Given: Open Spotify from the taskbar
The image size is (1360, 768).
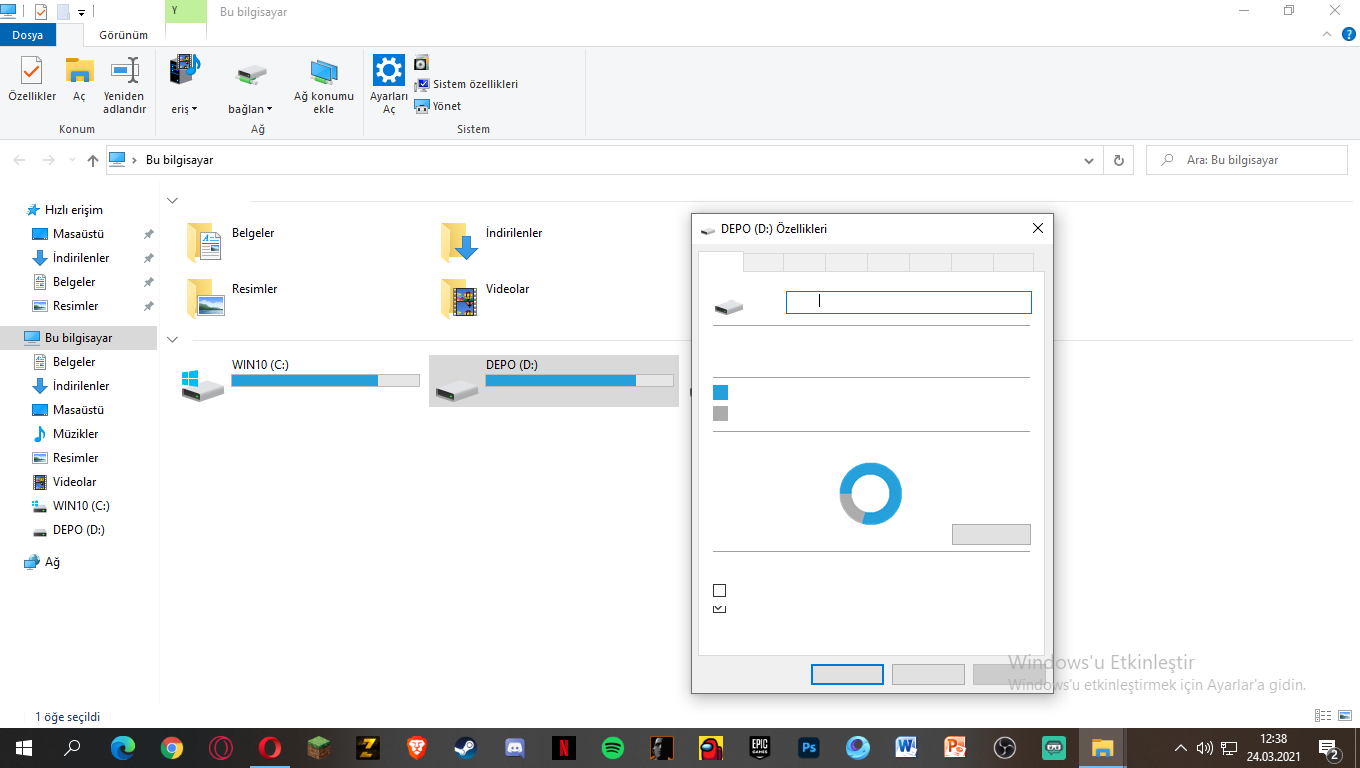Looking at the screenshot, I should coord(613,747).
